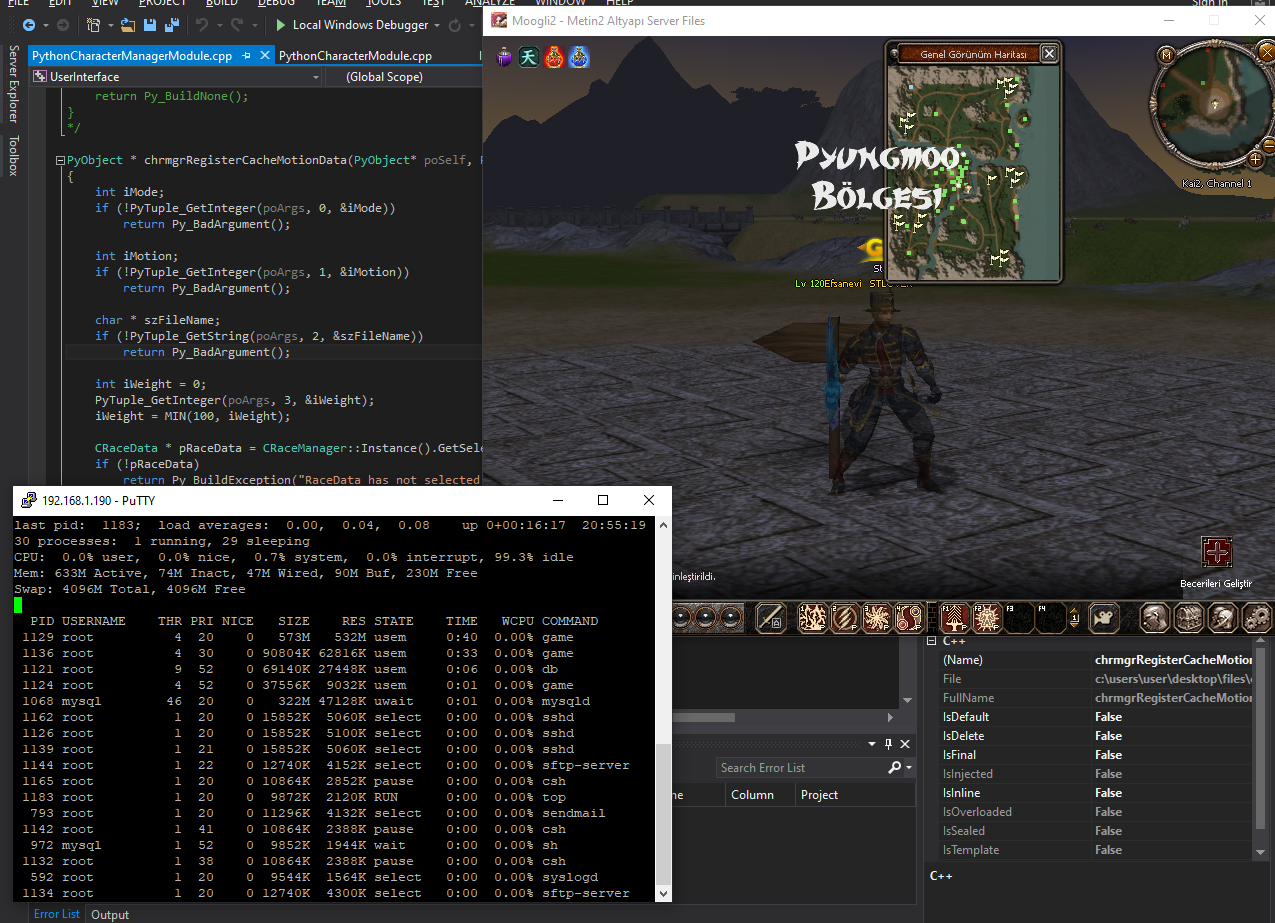Click the red potion buff icon
Screen dimensions: 1275x923
(554, 57)
